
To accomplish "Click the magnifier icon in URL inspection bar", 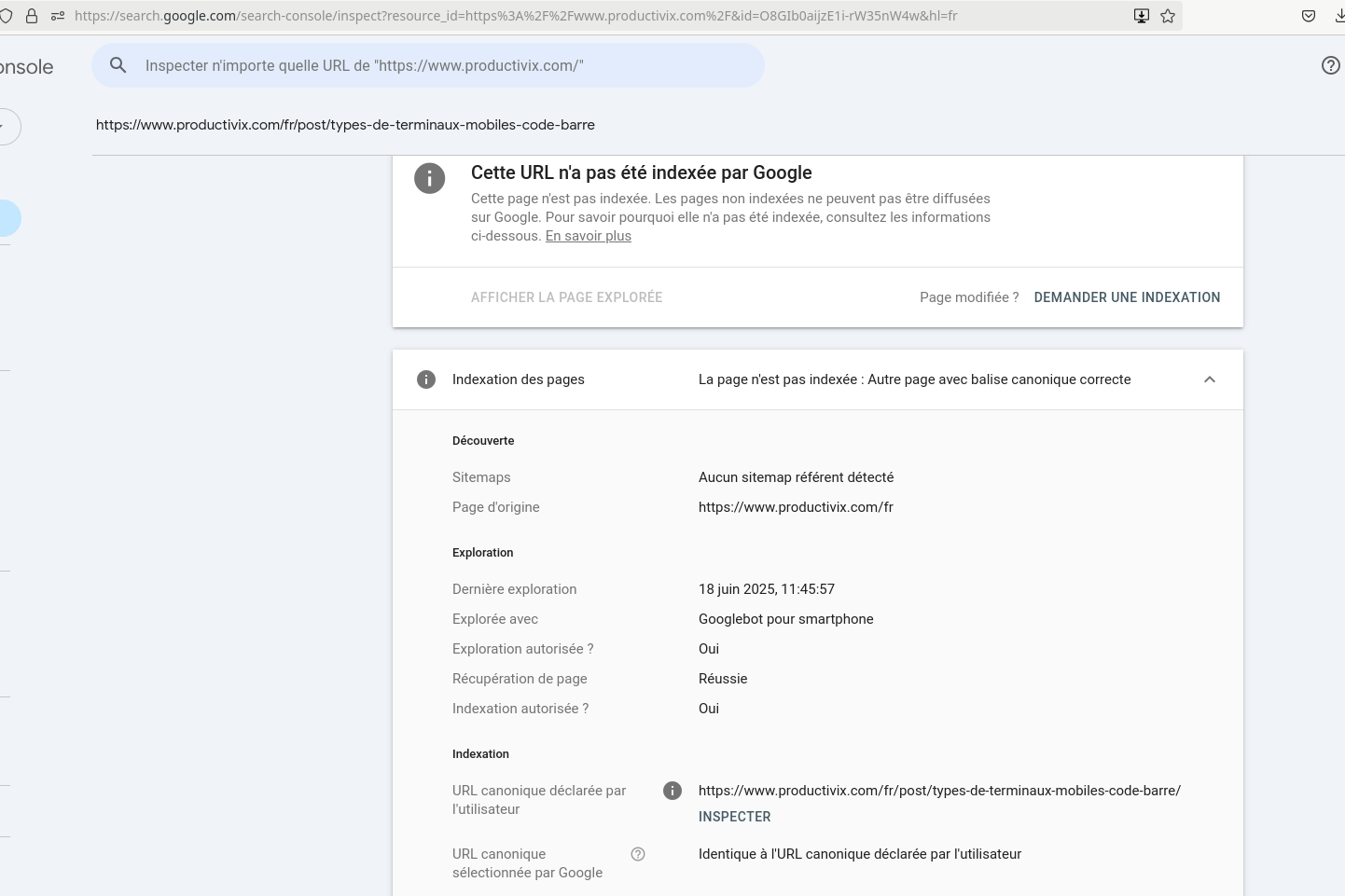I will click(x=118, y=65).
